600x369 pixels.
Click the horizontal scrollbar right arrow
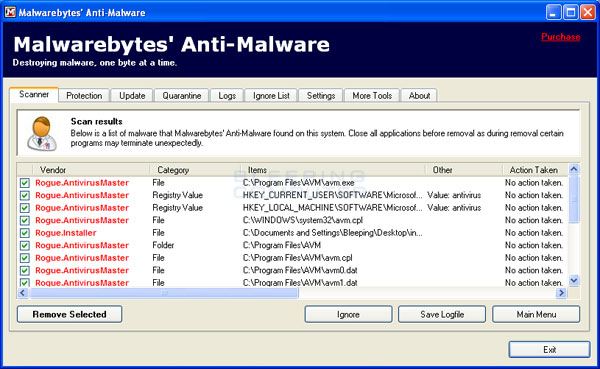click(562, 293)
